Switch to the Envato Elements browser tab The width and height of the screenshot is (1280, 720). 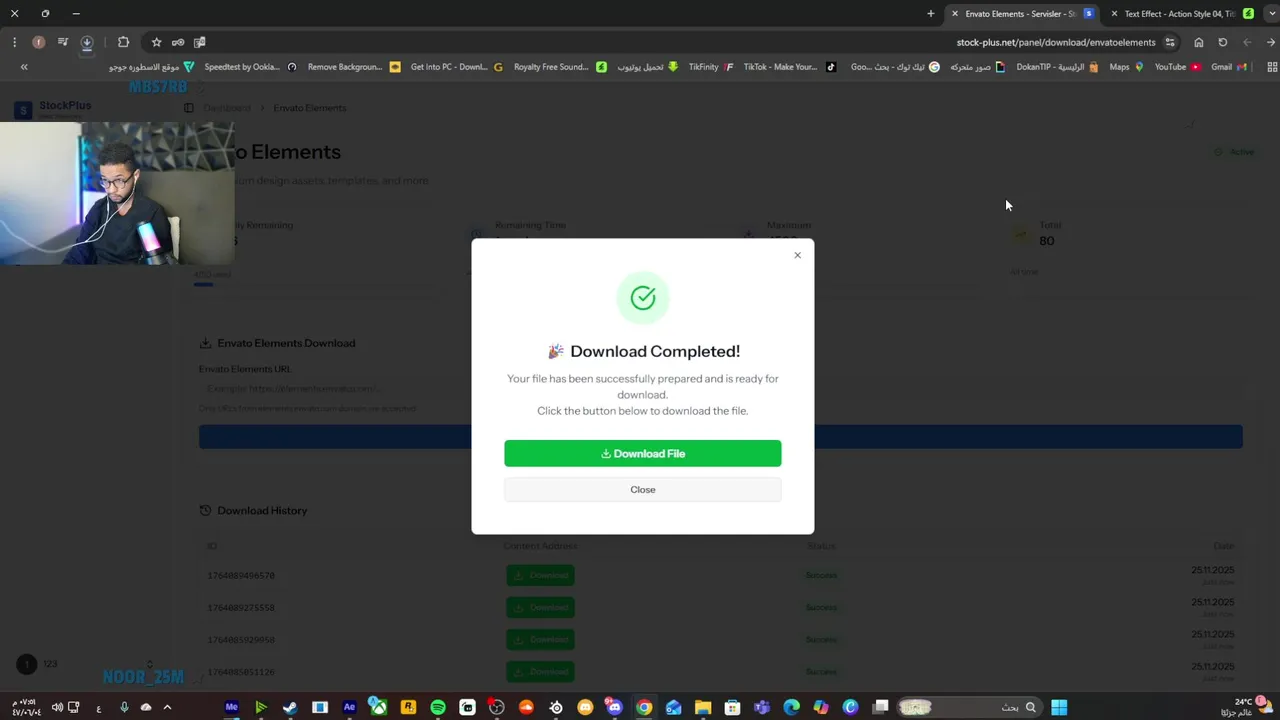pyautogui.click(x=1020, y=14)
